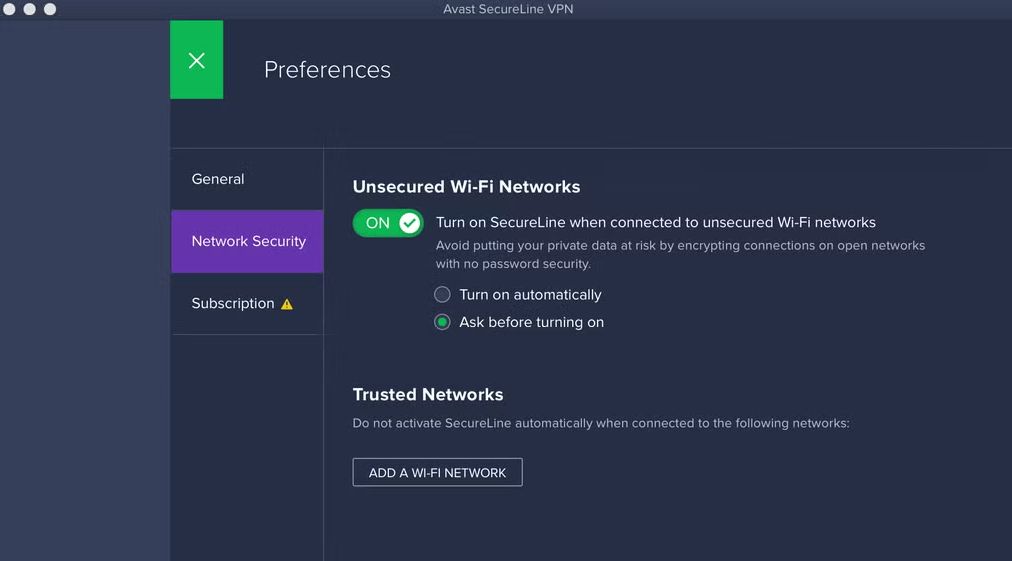
Task: Select the Network Security tab
Action: (247, 241)
